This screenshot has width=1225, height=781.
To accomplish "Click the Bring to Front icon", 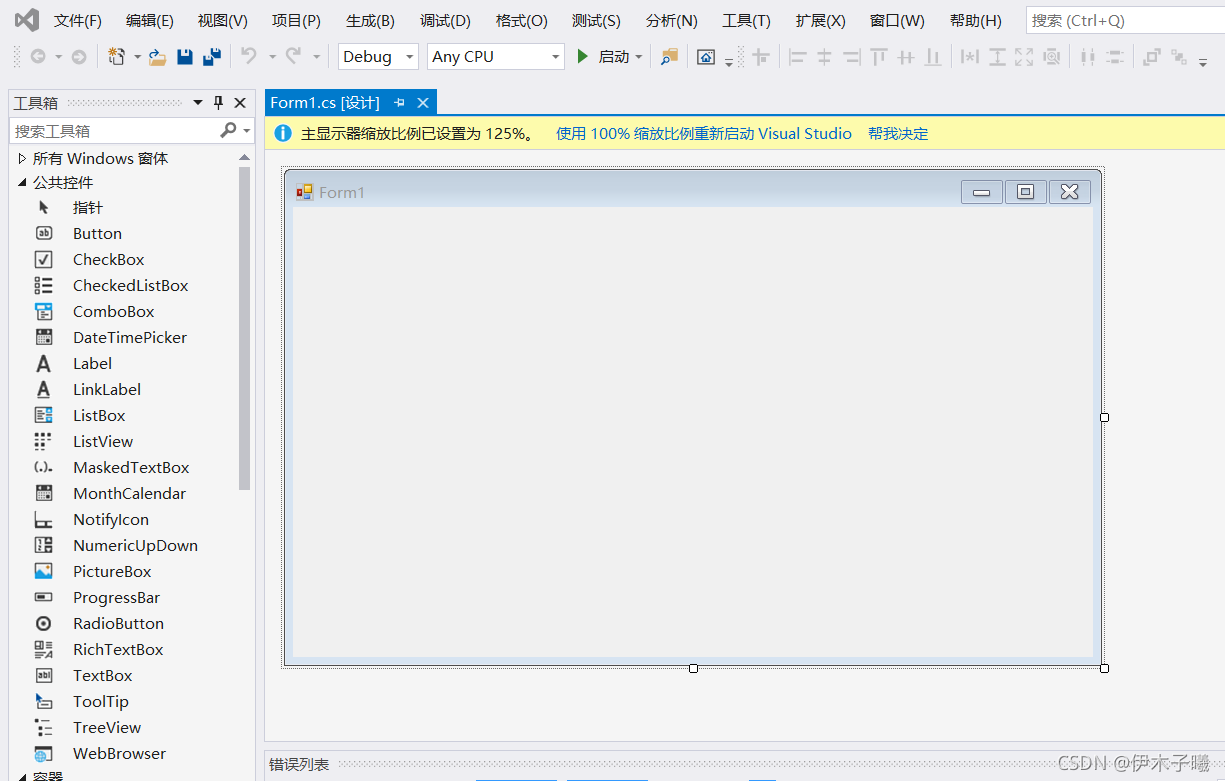I will 1151,57.
